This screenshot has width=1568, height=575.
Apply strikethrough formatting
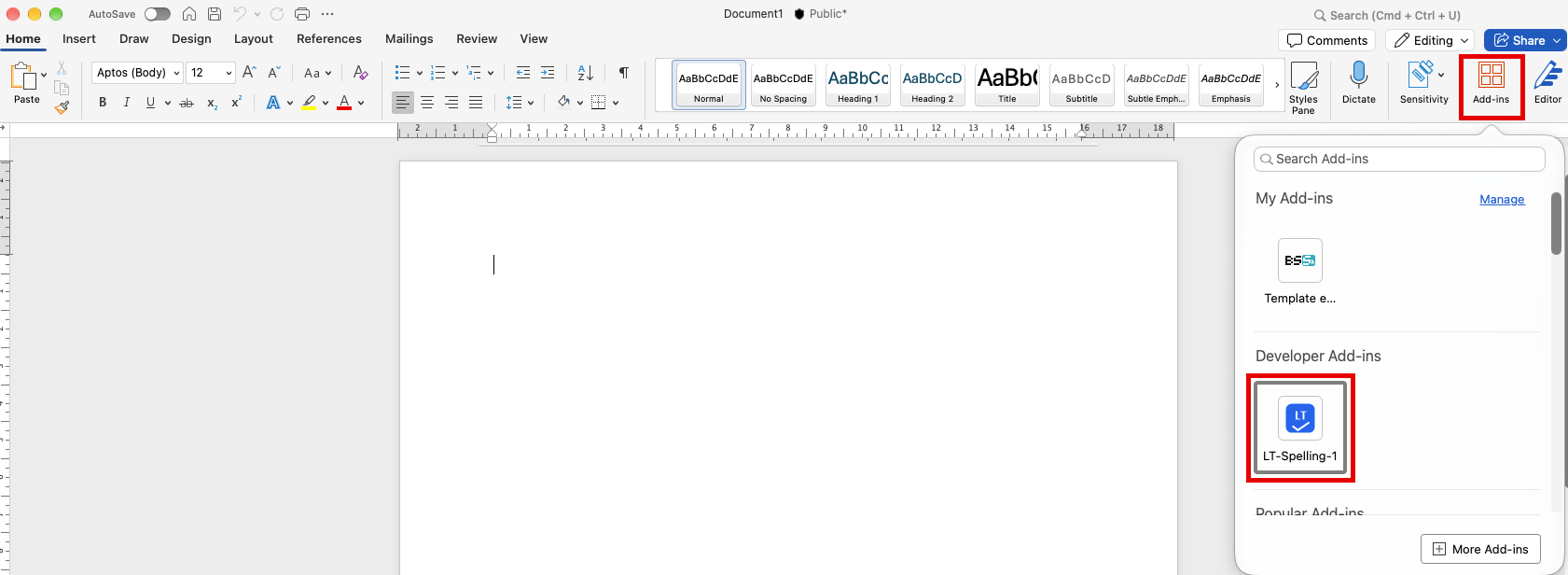187,103
